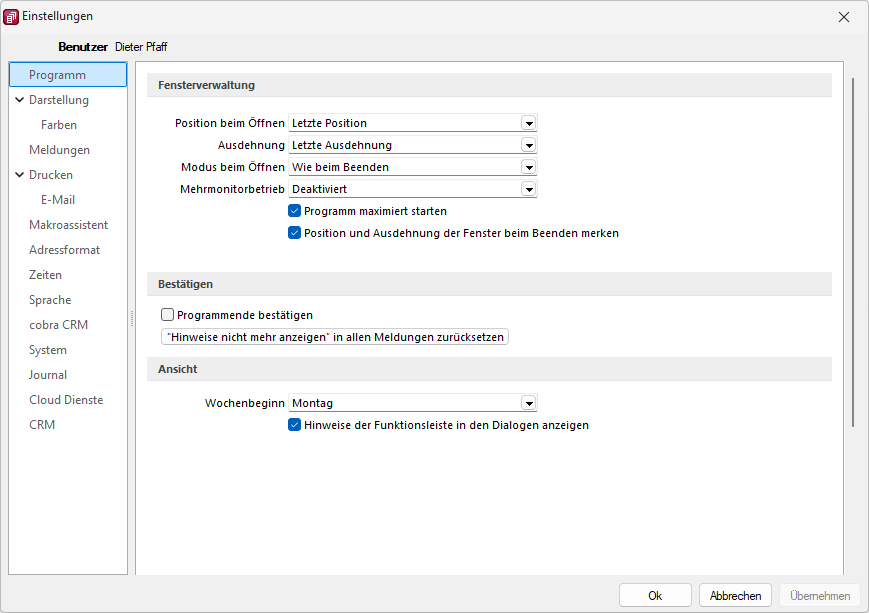Image resolution: width=869 pixels, height=613 pixels.
Task: Open the Makroassistent settings page
Action: coord(68,225)
